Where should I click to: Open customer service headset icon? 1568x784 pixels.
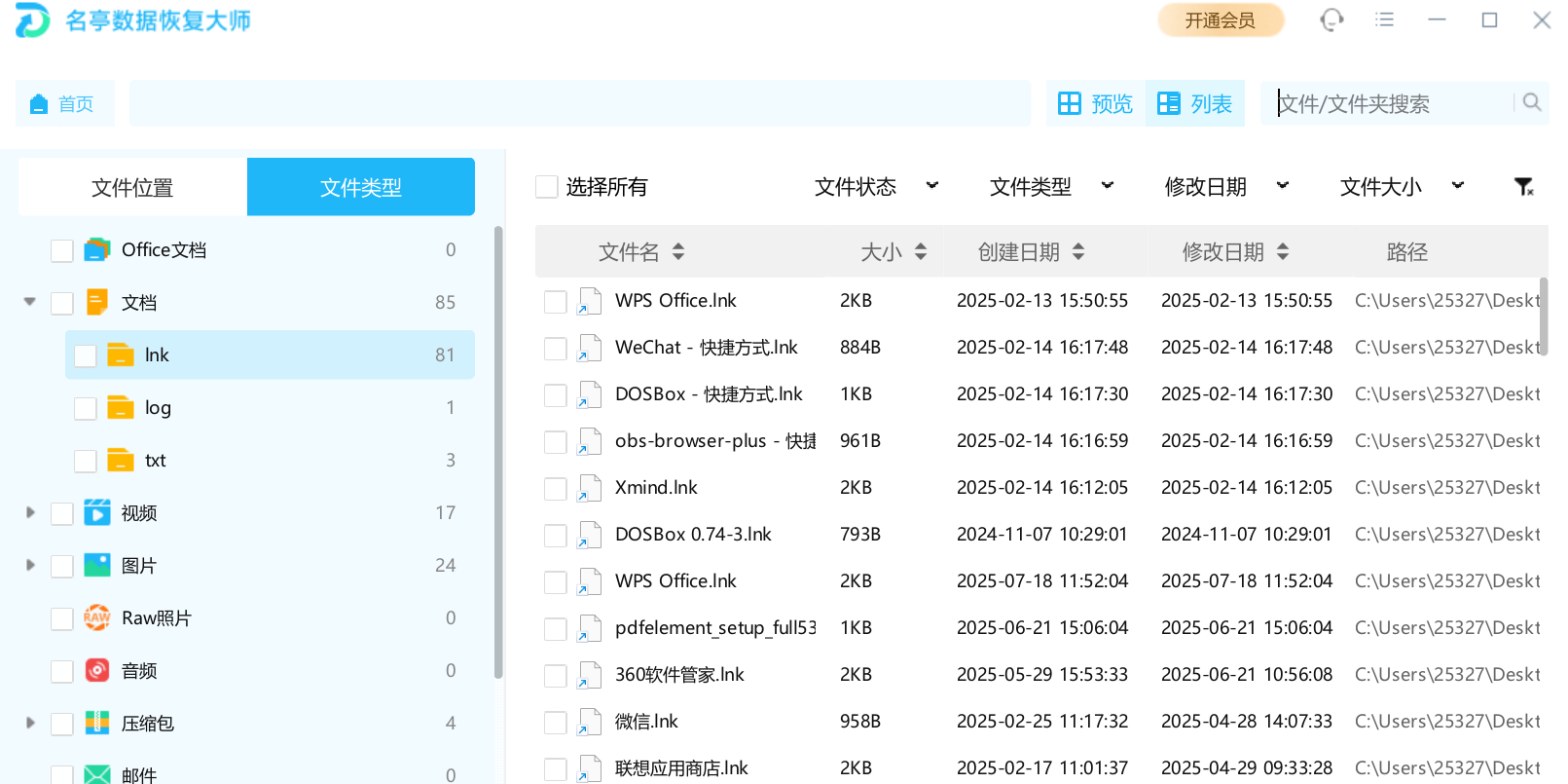click(1331, 19)
